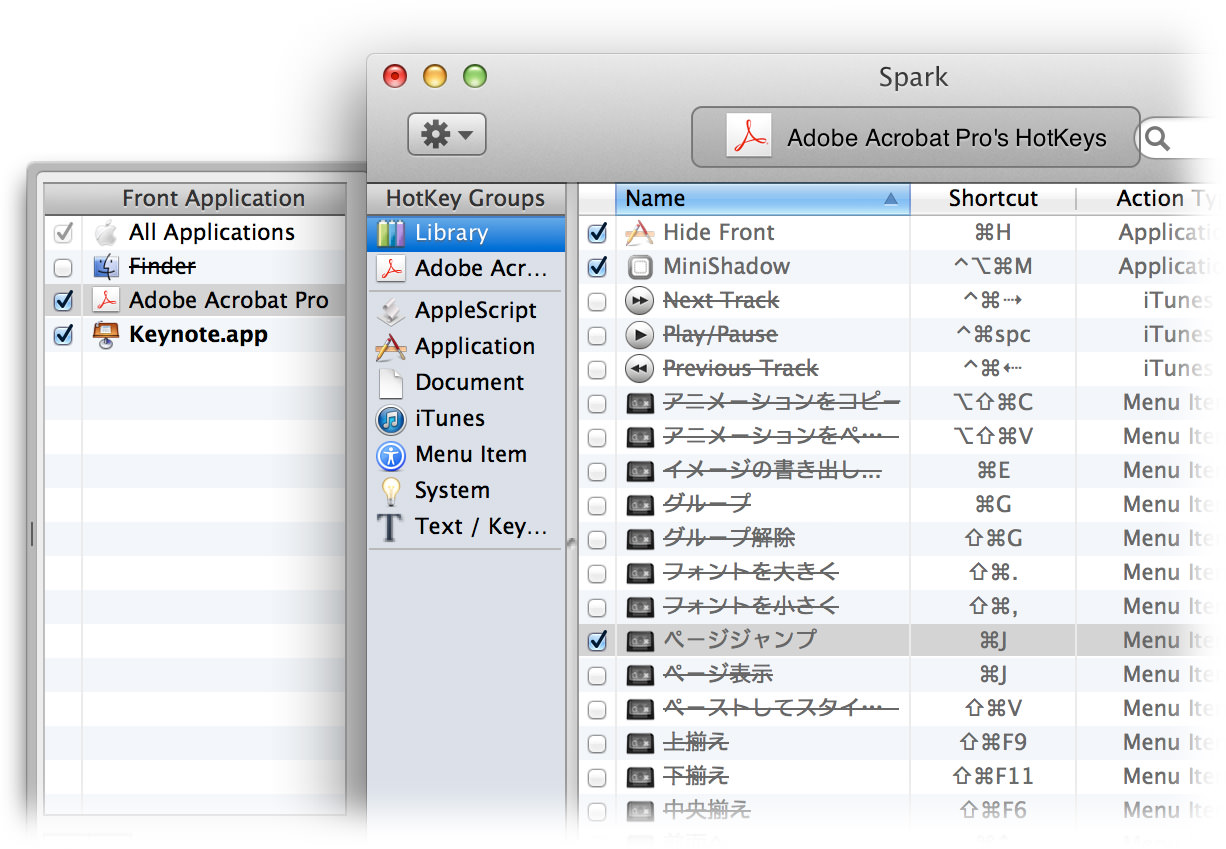Enable the グループ解除 hotkey checkbox
The image size is (1226, 849).
[x=597, y=539]
